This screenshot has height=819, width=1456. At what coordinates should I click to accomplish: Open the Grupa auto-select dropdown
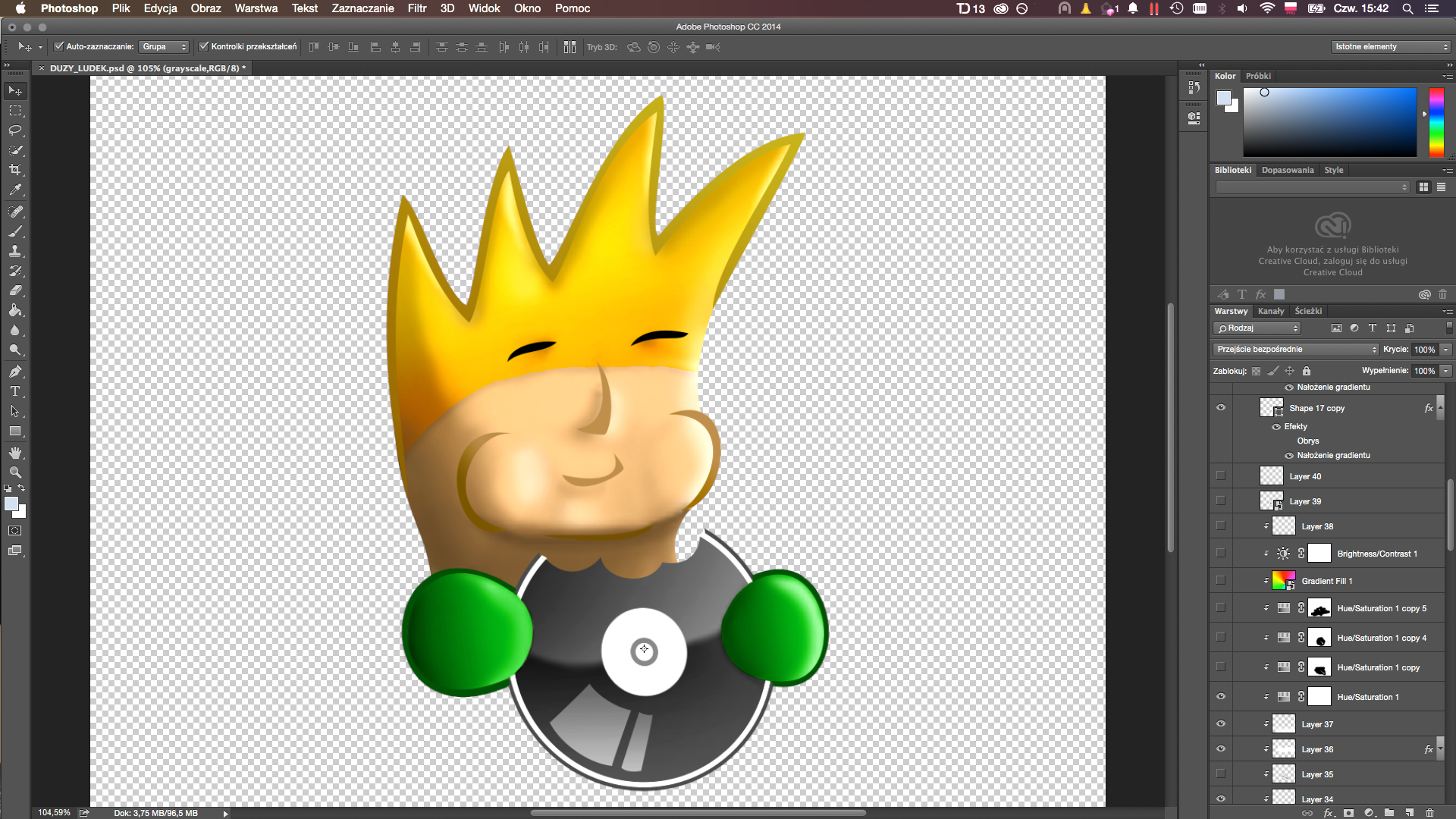click(164, 46)
